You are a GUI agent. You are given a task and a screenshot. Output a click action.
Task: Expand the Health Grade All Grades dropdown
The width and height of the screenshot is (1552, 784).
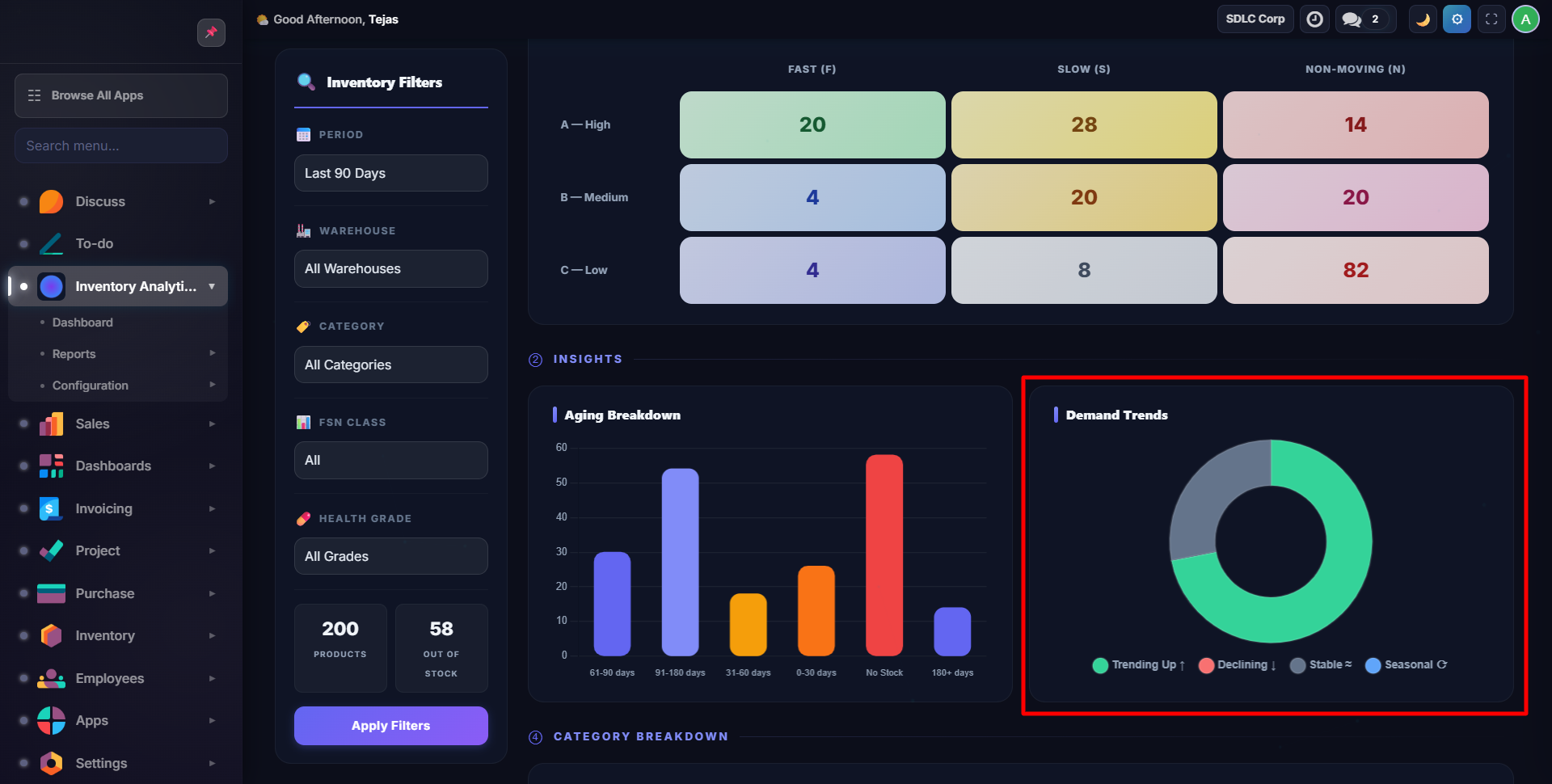390,556
